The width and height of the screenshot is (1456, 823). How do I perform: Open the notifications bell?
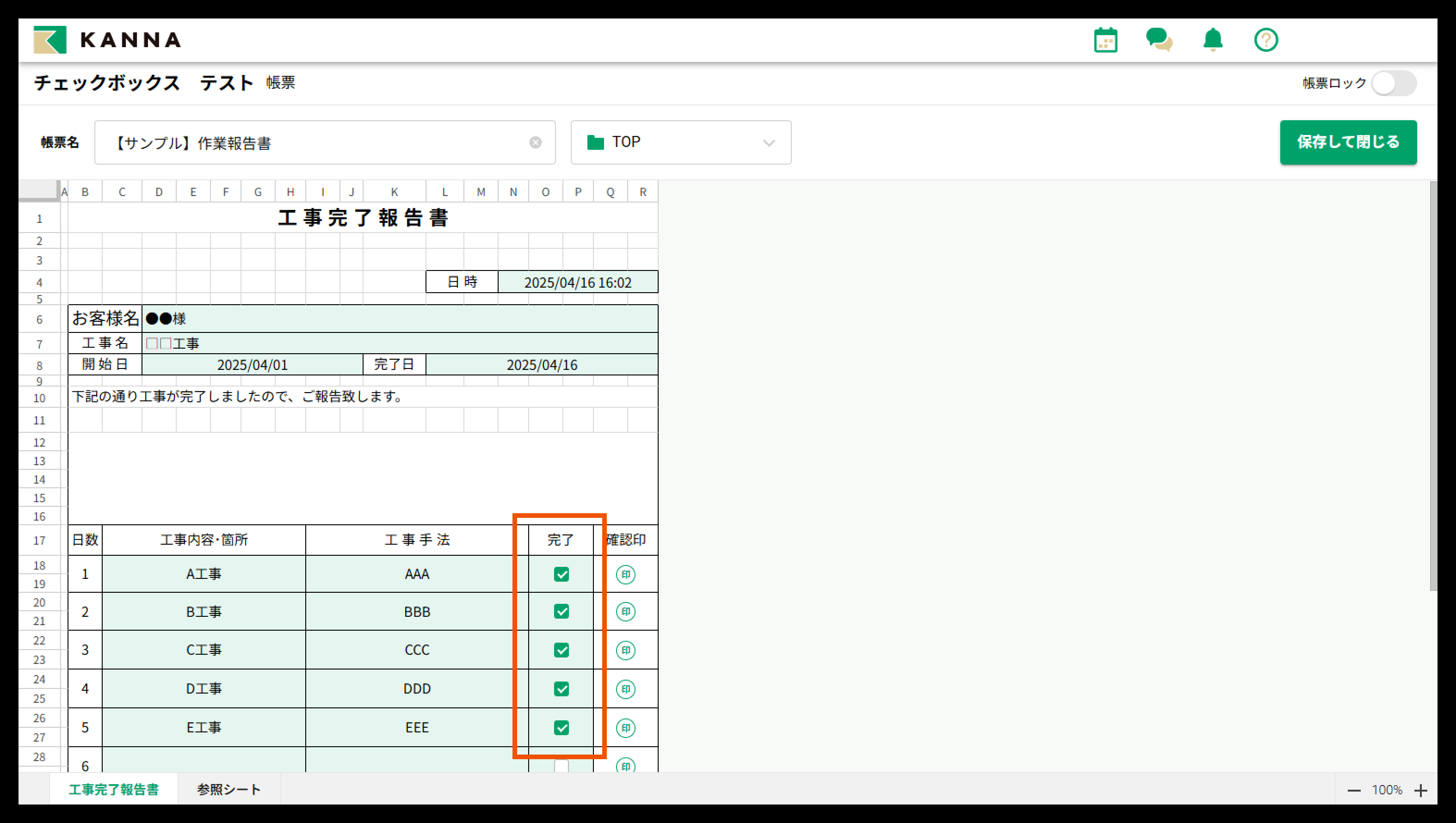[x=1213, y=40]
